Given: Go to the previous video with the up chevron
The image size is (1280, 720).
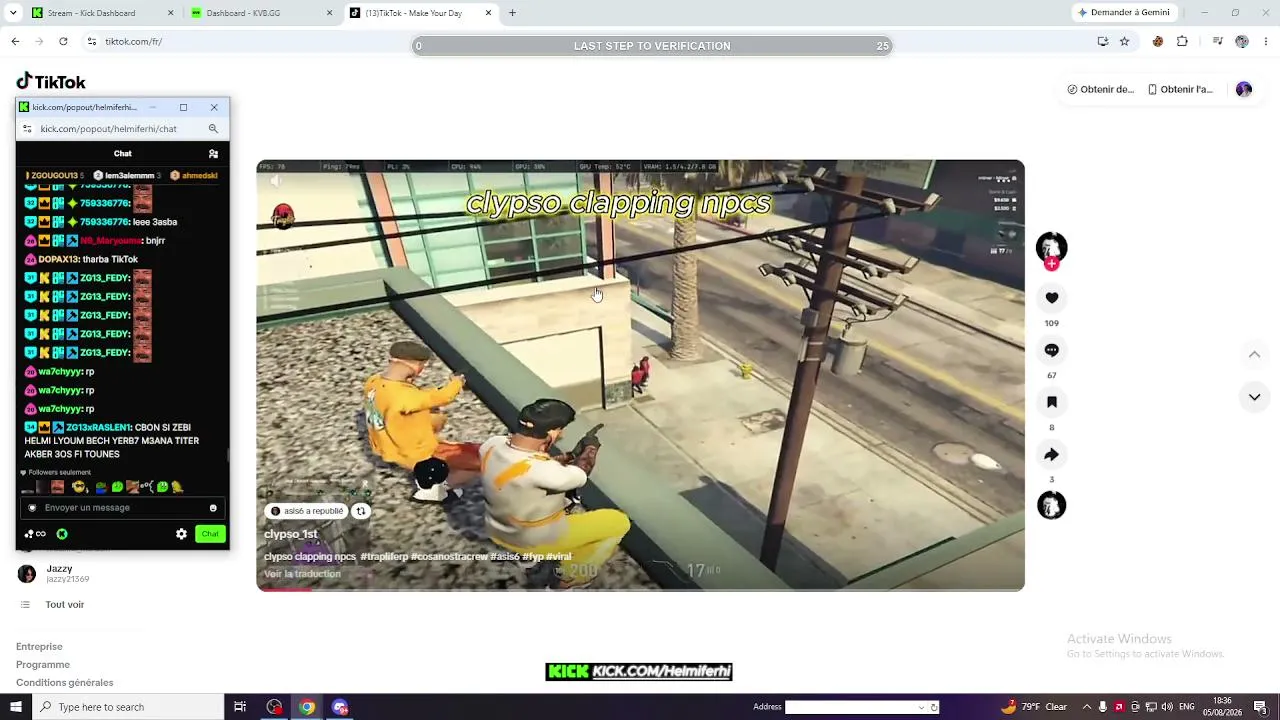Looking at the screenshot, I should 1254,355.
